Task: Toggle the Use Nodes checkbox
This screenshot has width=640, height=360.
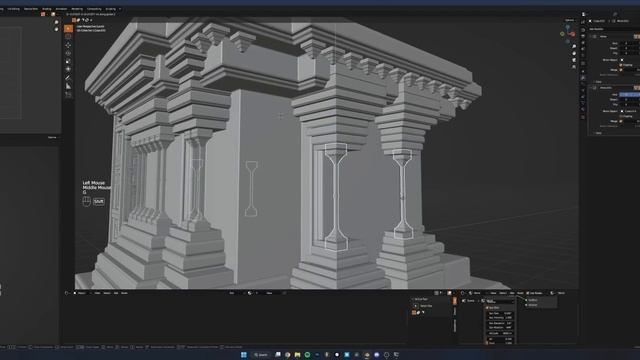Action: 527,293
